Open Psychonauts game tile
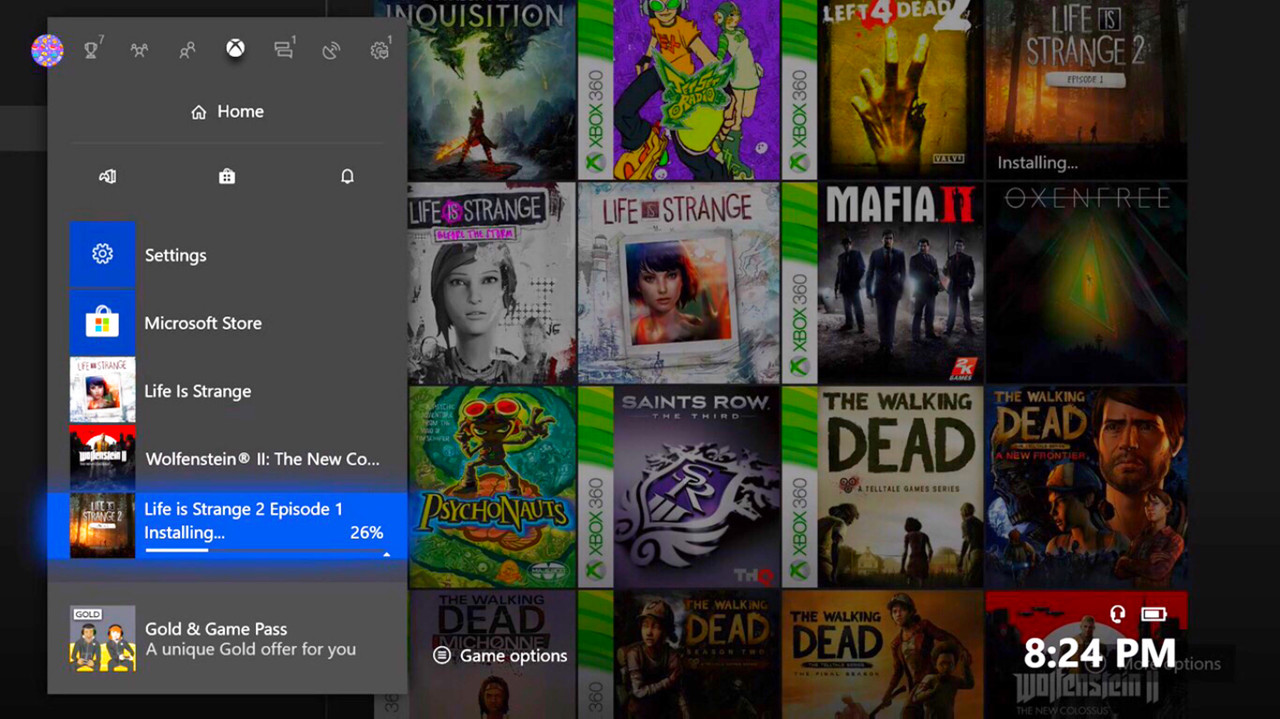 coord(492,487)
